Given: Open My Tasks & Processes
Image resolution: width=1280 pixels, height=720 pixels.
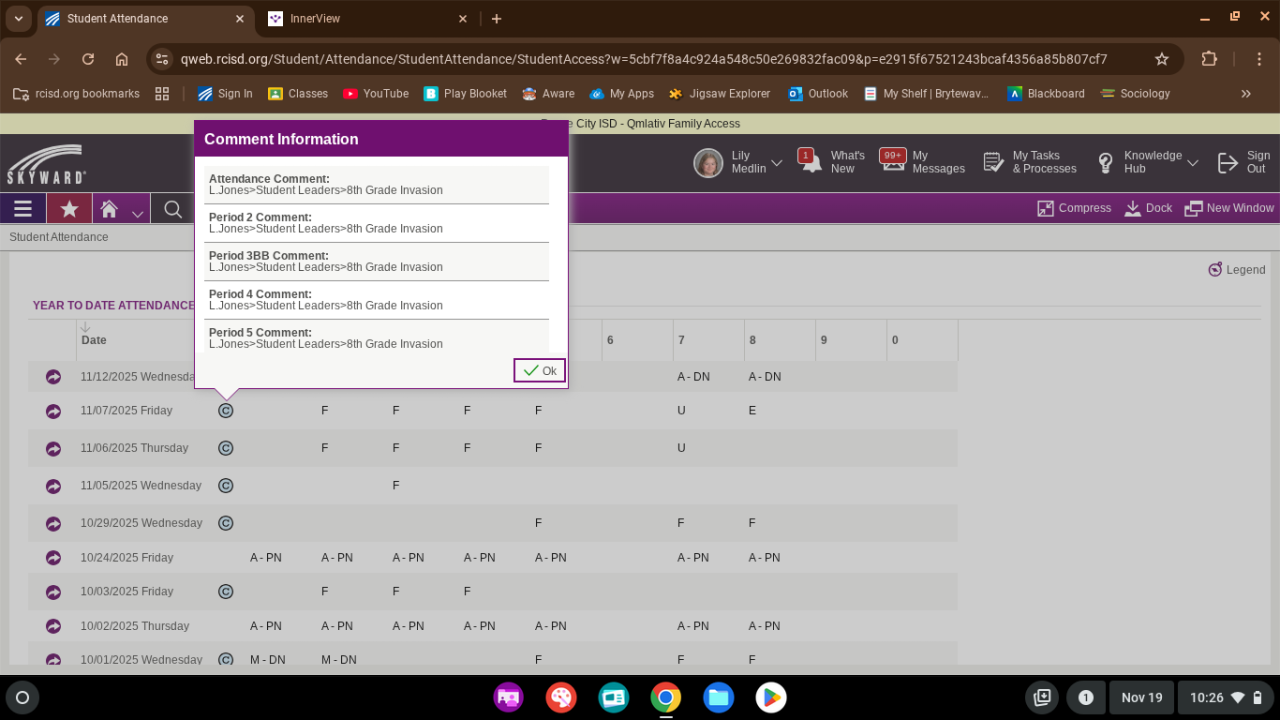Looking at the screenshot, I should 1030,162.
